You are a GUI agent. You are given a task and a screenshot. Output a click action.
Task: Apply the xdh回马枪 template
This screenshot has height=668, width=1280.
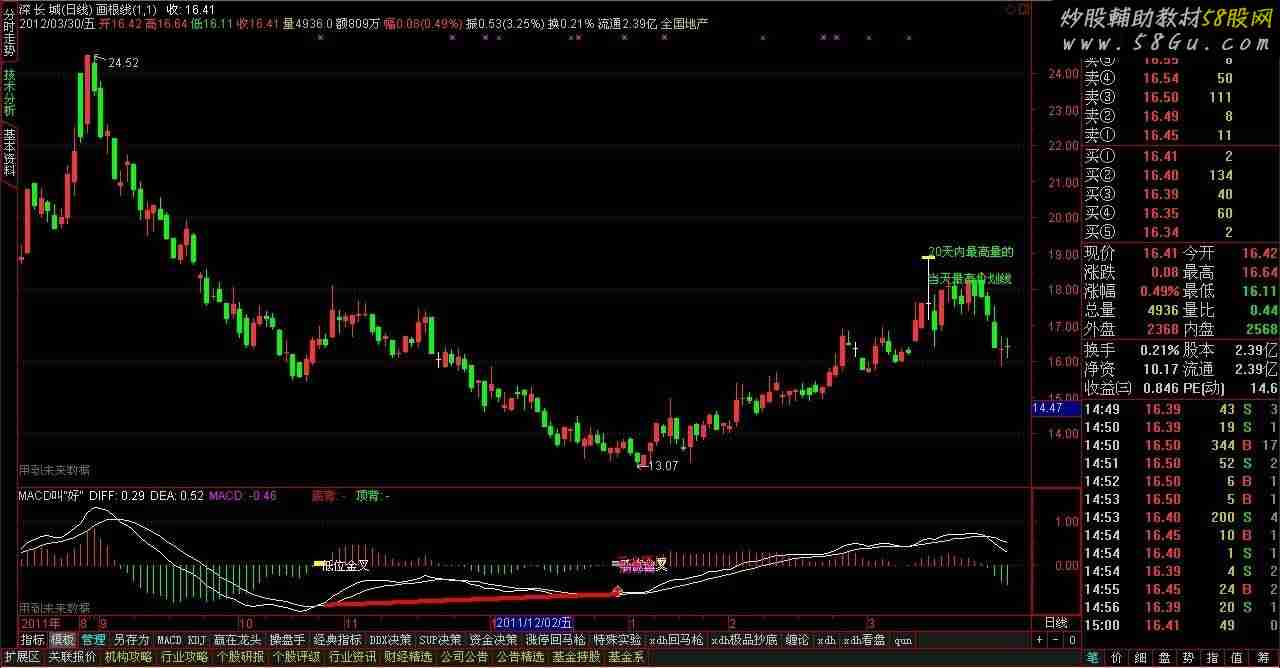pyautogui.click(x=676, y=640)
